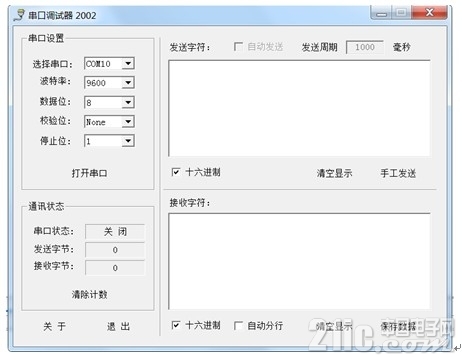Expand the 校验位 None dropdown
Image resolution: width=462 pixels, height=361 pixels.
point(128,122)
